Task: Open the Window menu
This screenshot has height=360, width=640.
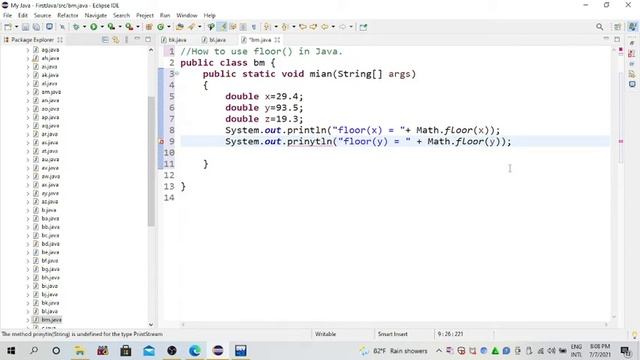Action: pos(187,16)
